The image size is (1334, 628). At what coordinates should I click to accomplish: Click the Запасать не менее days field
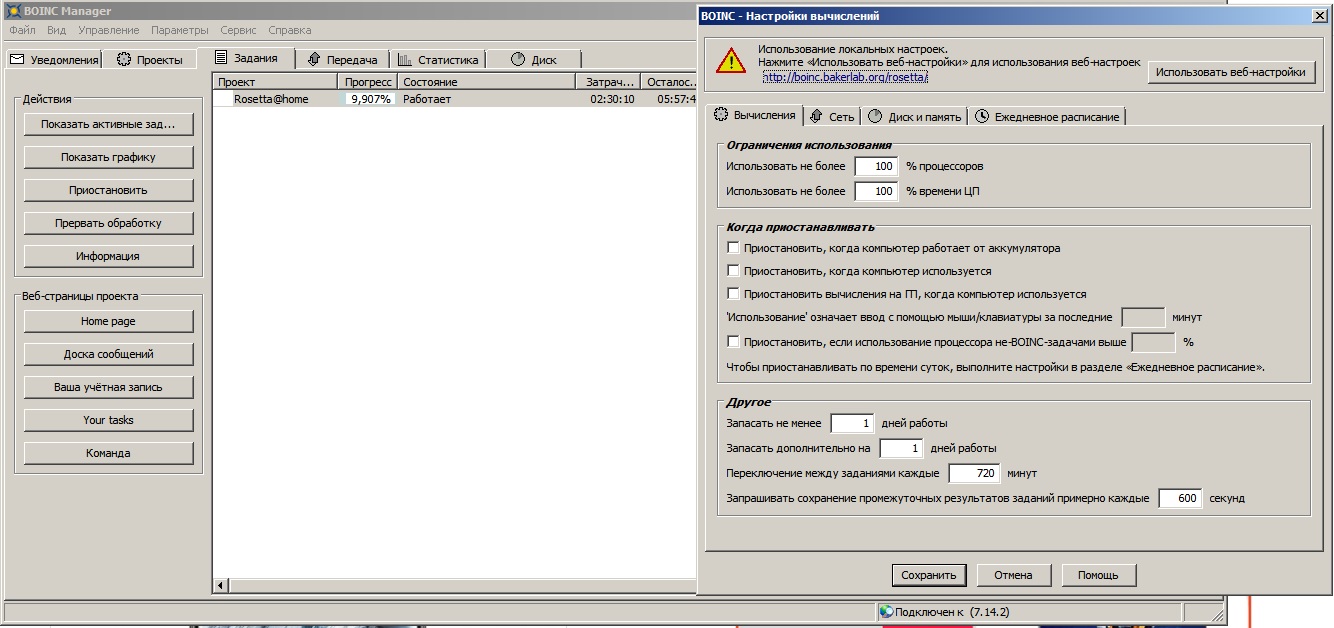click(x=852, y=423)
